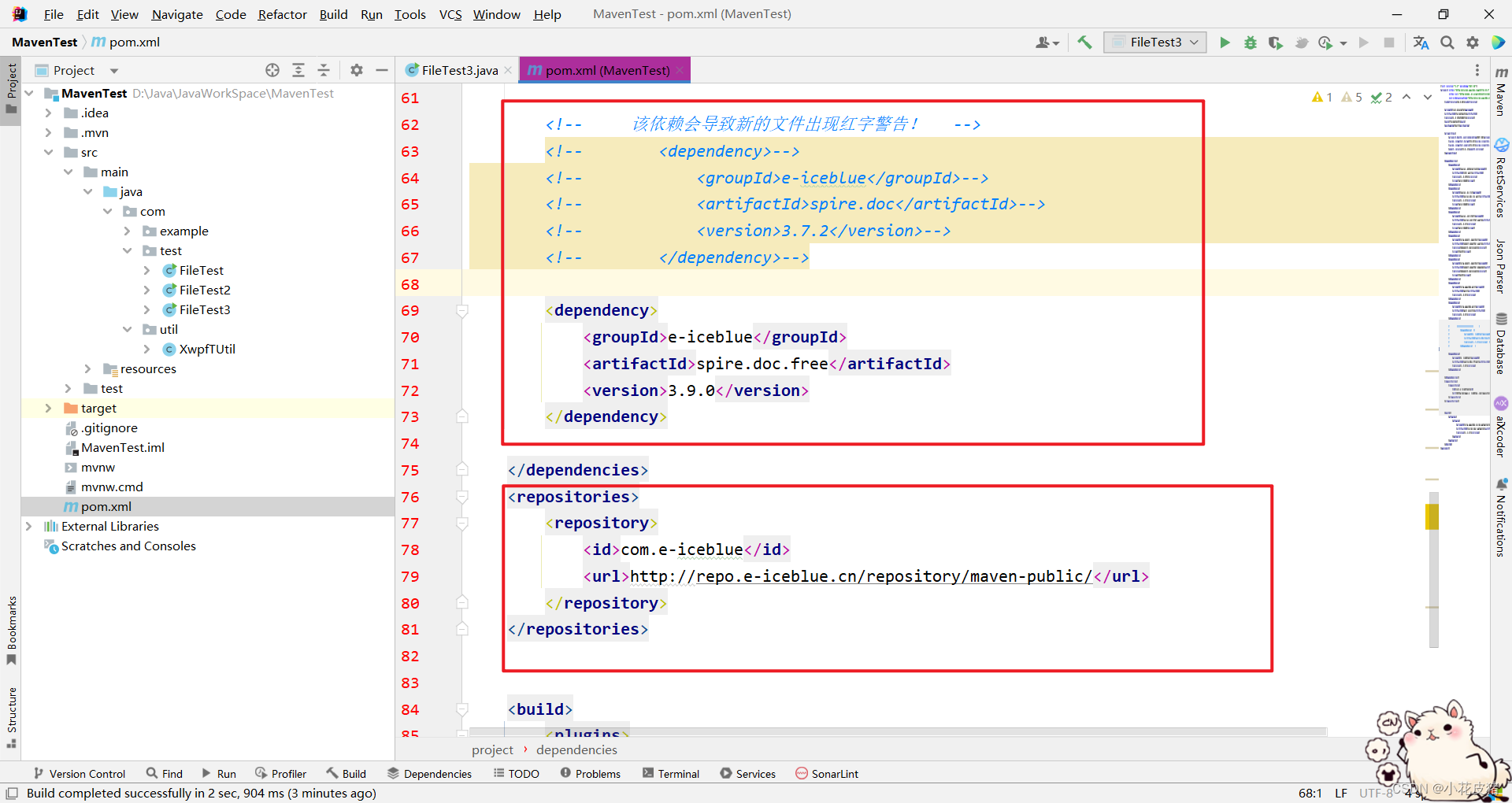Collapse the src folder
The height and width of the screenshot is (803, 1512).
(49, 152)
